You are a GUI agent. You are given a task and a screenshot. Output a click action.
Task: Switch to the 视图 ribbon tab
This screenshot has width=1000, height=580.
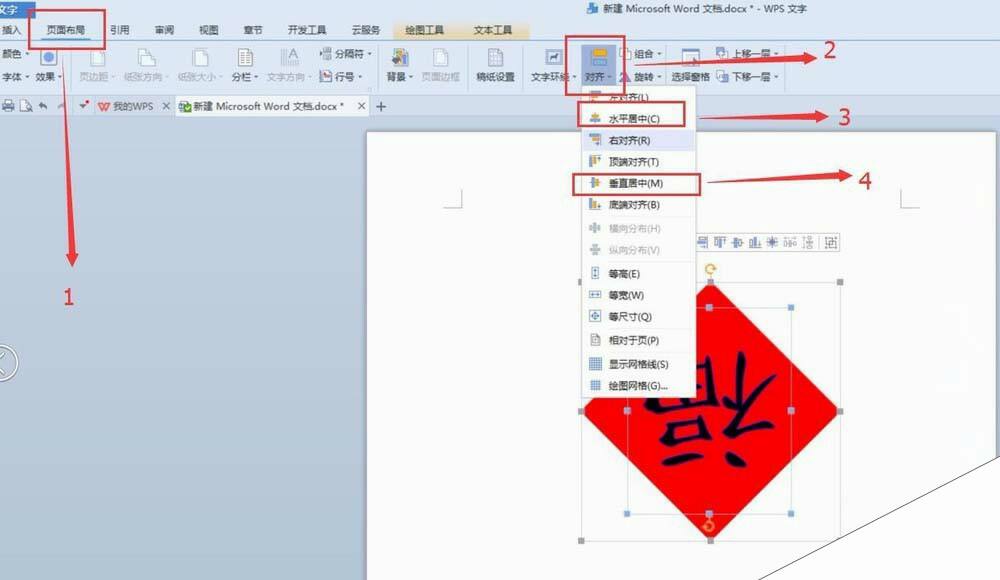(x=209, y=30)
